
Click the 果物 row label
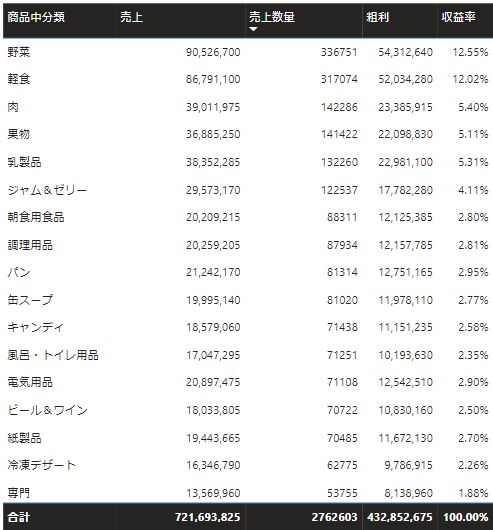(x=19, y=134)
